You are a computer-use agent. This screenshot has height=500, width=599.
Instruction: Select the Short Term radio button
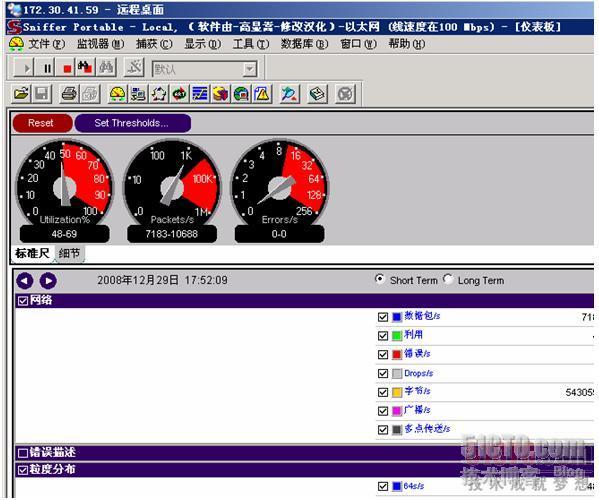[379, 279]
